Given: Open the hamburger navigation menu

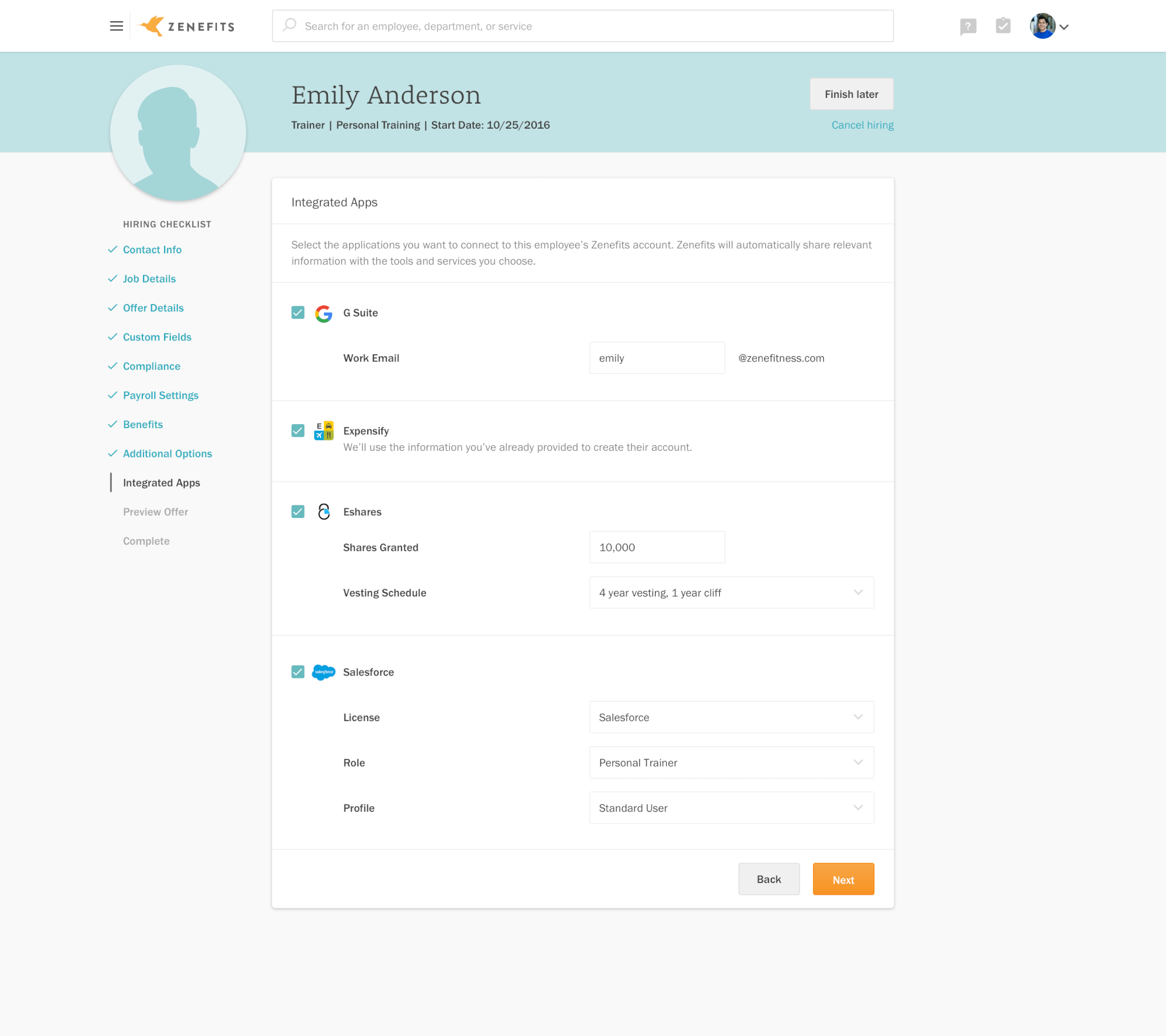Looking at the screenshot, I should [x=116, y=26].
